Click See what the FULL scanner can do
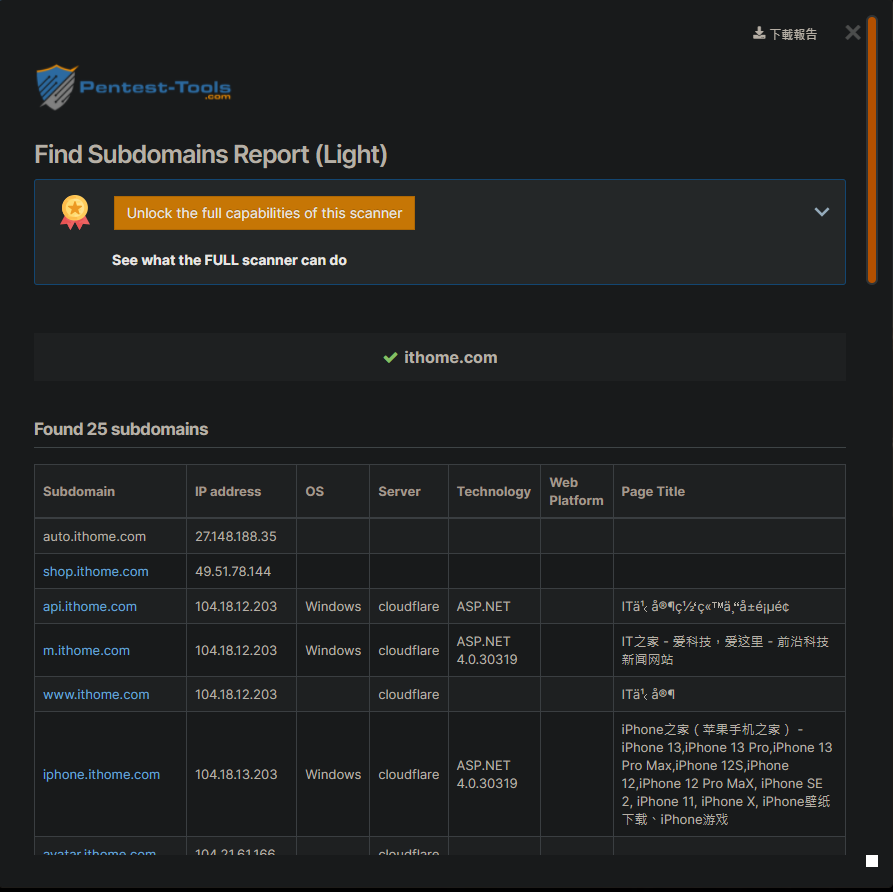The width and height of the screenshot is (893, 892). 229,260
